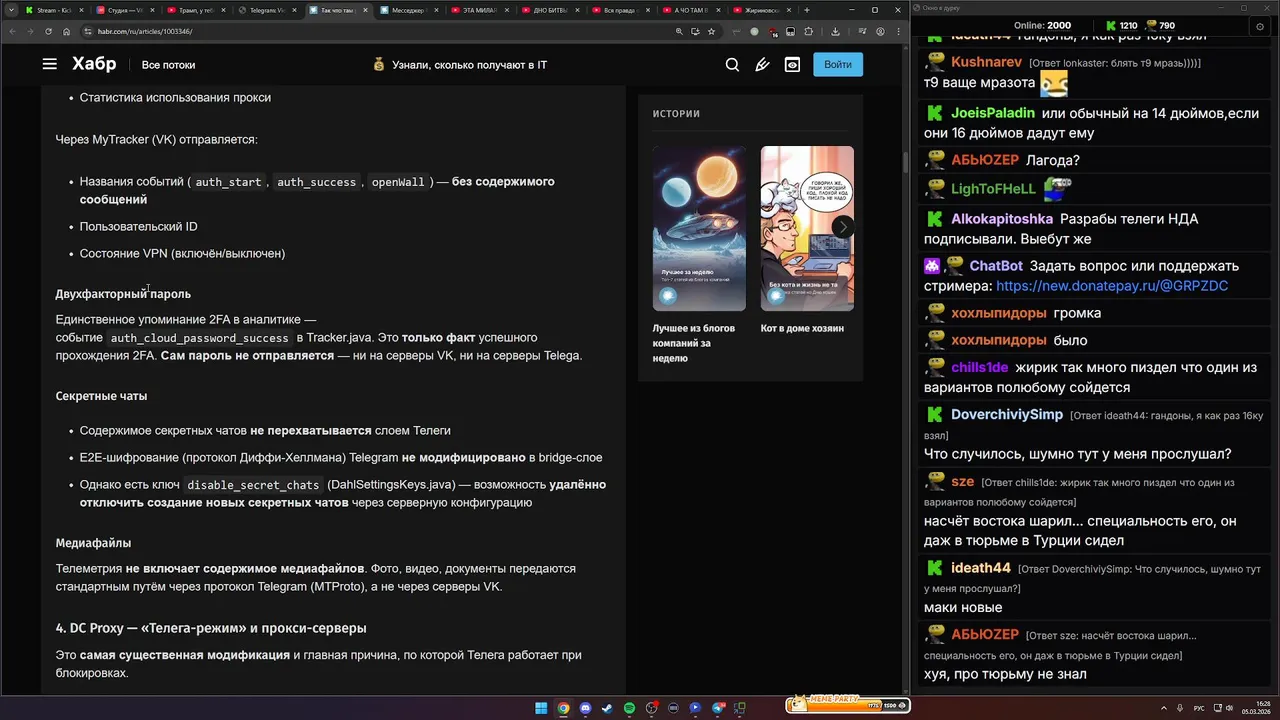Click the eye display-settings icon in Habr header
Image resolution: width=1280 pixels, height=720 pixels.
[792, 64]
